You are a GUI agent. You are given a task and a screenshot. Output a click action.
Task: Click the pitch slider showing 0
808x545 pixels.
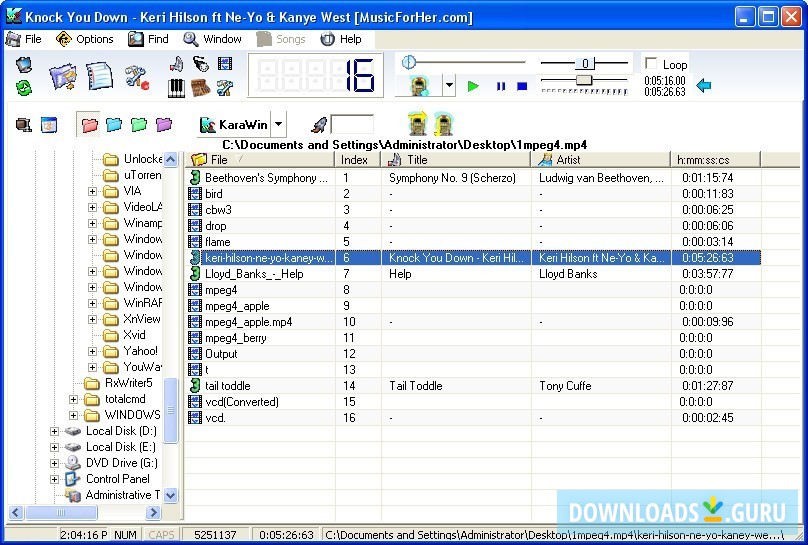585,63
